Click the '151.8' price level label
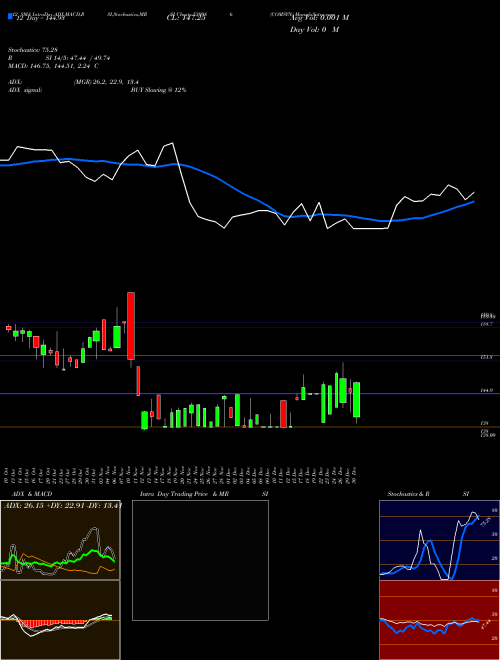 486,357
